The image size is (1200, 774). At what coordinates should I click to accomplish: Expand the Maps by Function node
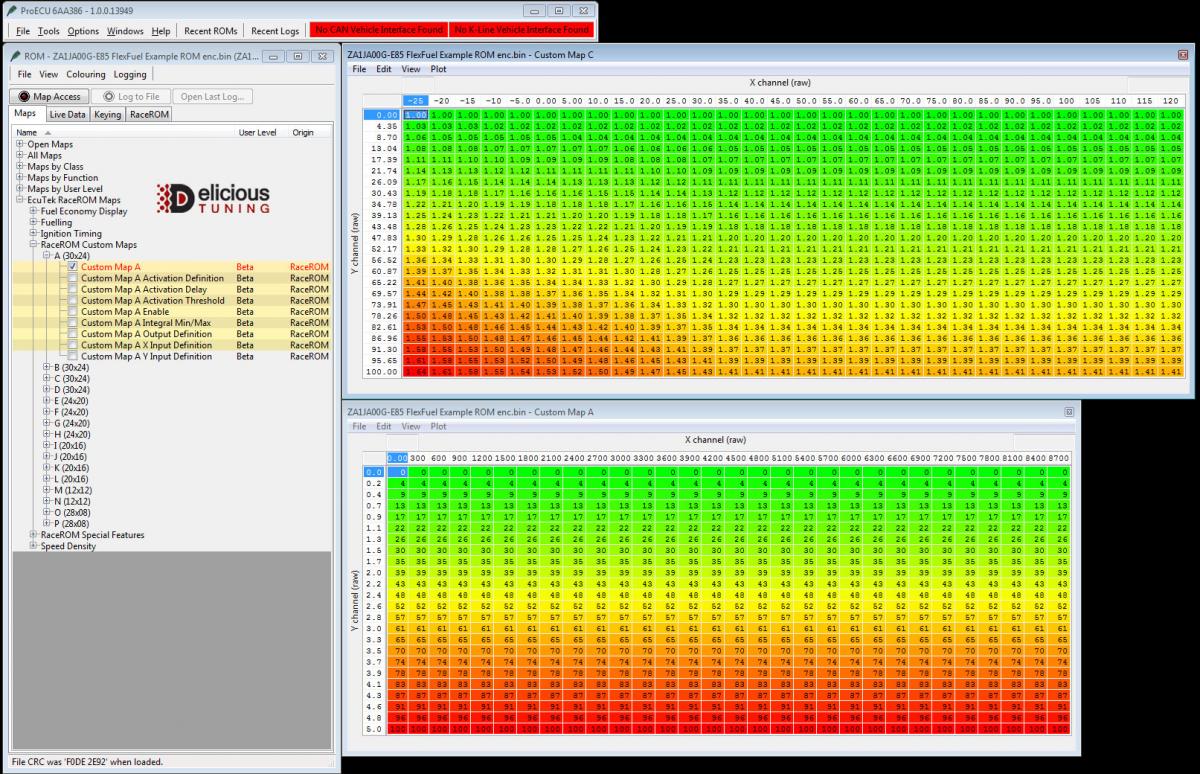point(21,177)
